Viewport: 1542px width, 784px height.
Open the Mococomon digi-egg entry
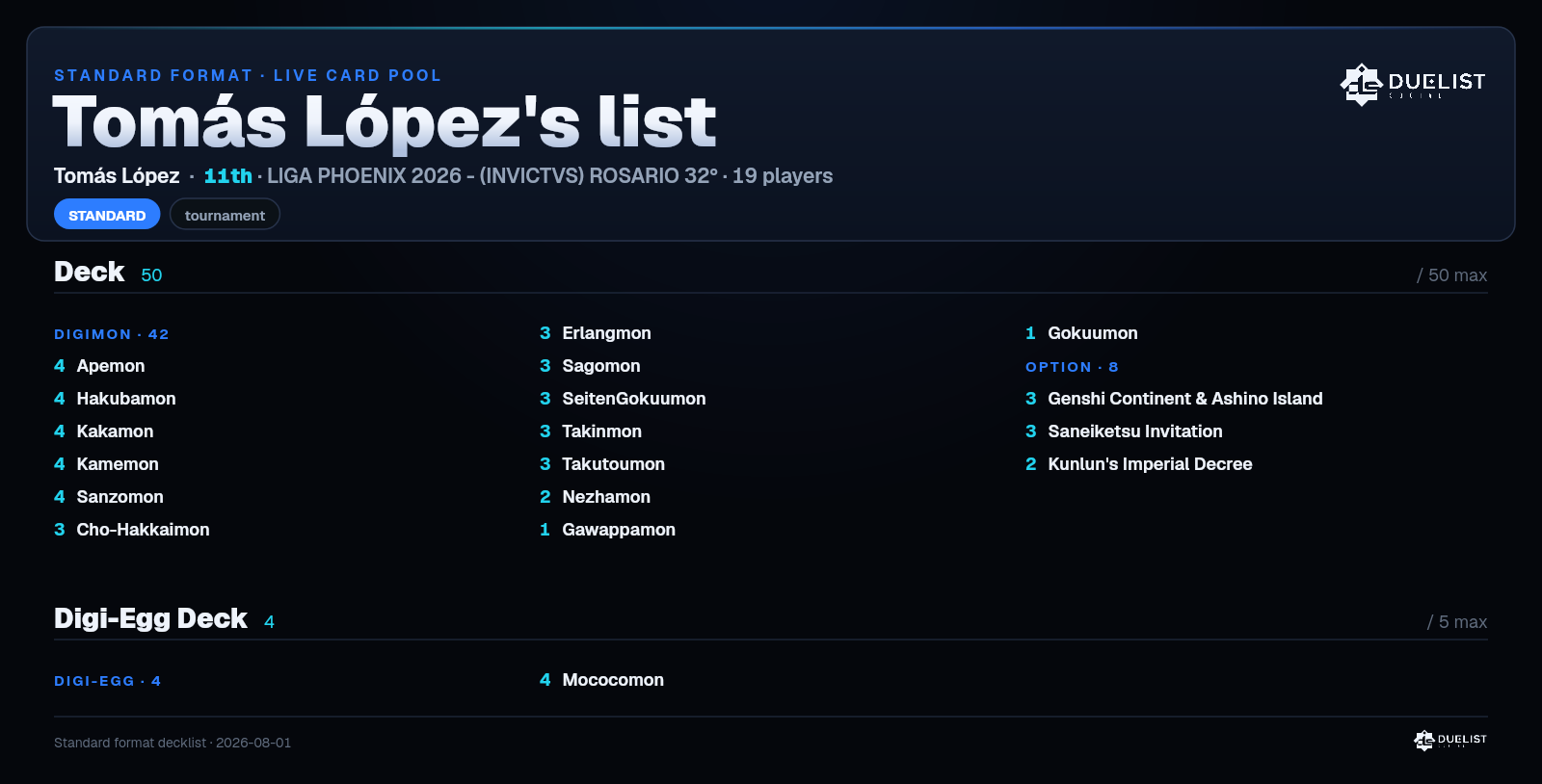pyautogui.click(x=601, y=680)
